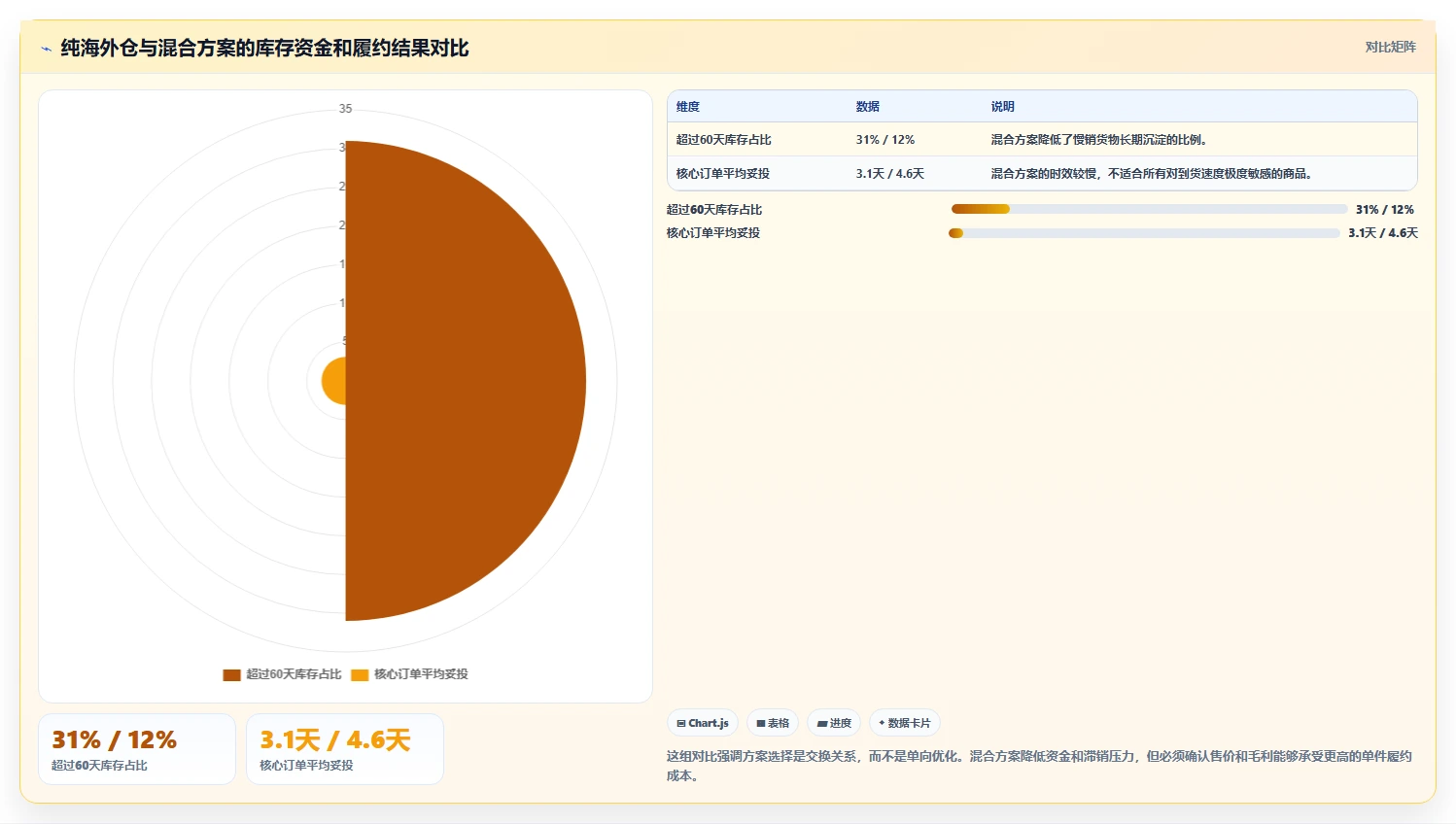Click the 31% / 12% stat card
Viewport: 1456px width, 824px height.
pos(137,749)
